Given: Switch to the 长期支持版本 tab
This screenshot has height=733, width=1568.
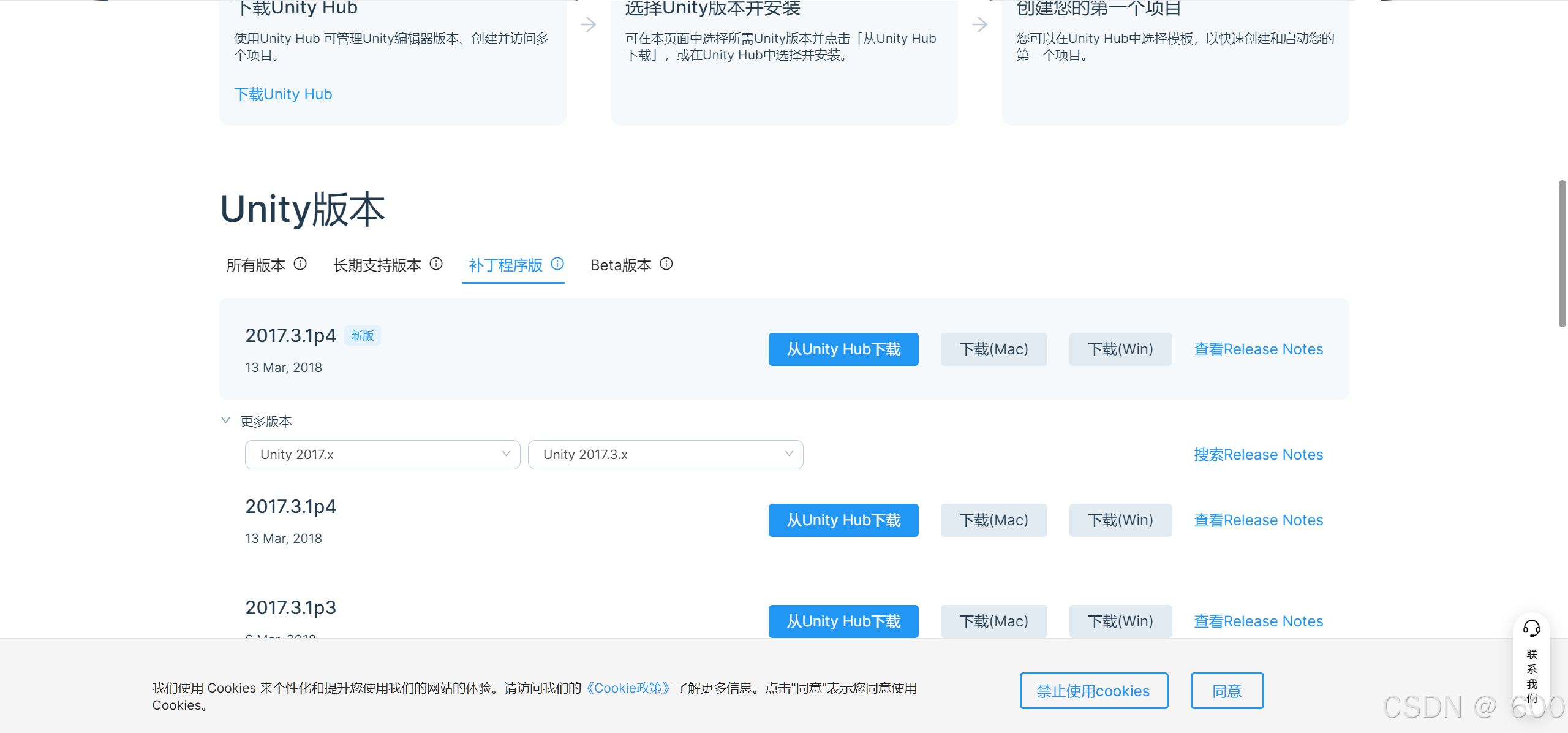Looking at the screenshot, I should click(377, 265).
